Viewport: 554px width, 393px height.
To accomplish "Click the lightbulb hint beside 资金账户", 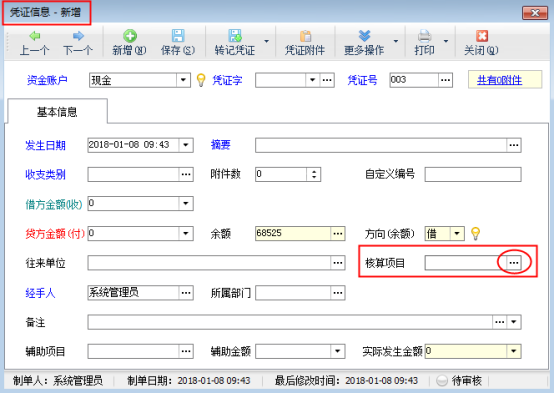I will 201,80.
